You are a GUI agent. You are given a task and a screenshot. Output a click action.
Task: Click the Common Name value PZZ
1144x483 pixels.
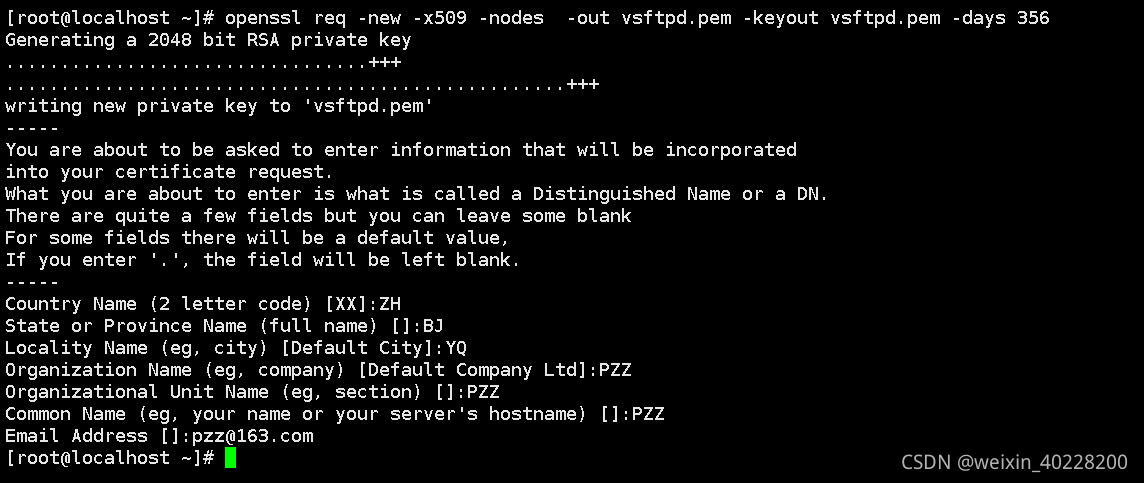pos(648,414)
